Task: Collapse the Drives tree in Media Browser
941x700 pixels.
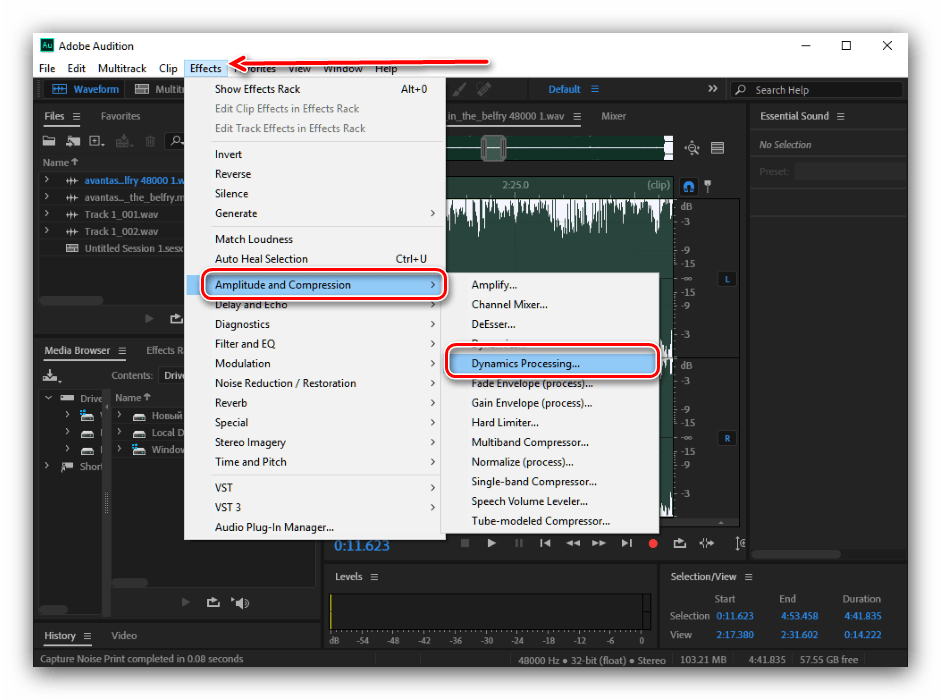Action: 47,398
